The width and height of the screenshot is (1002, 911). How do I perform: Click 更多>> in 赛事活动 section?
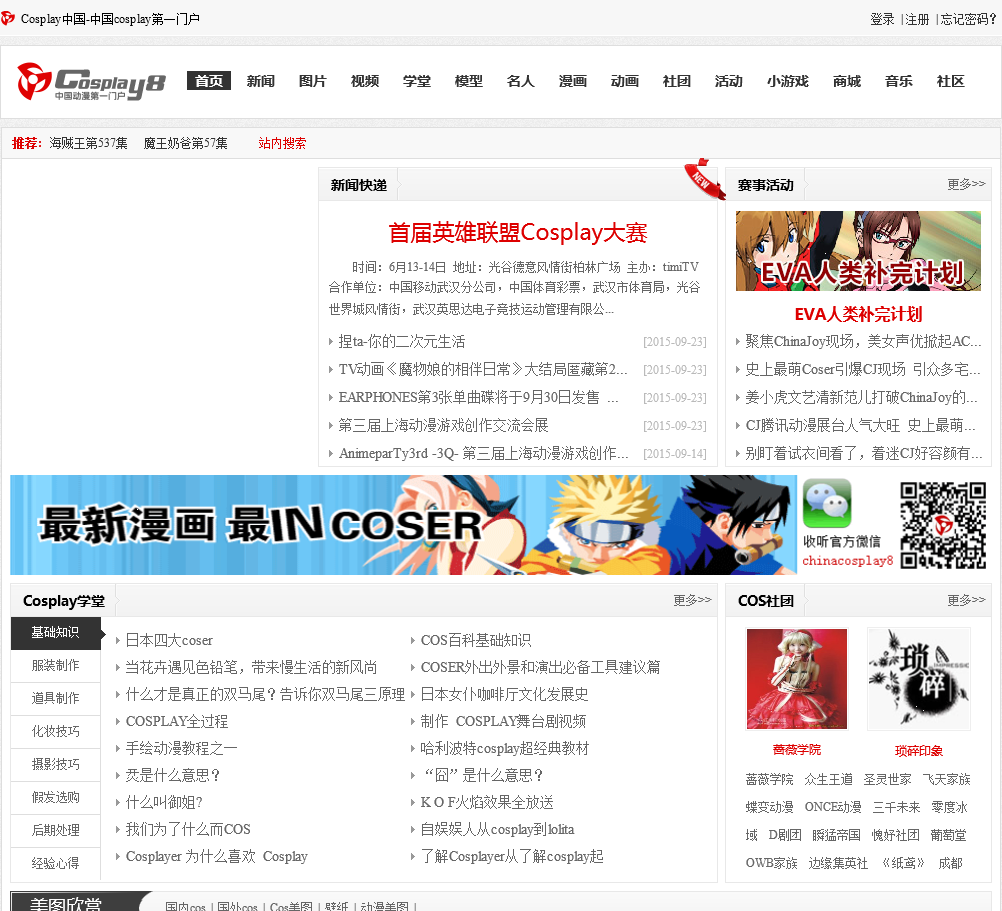click(x=966, y=184)
